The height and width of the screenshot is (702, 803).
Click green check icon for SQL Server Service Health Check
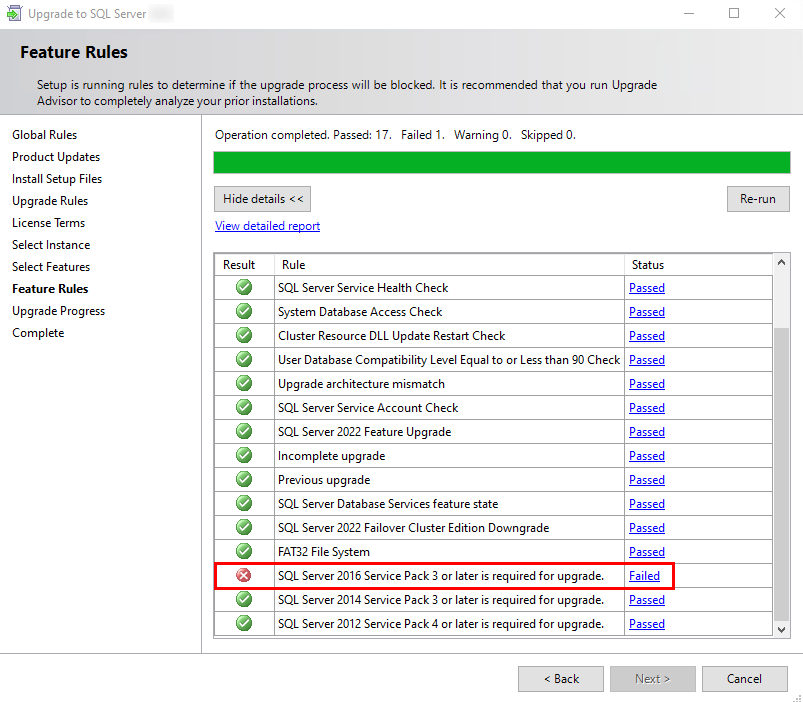click(244, 287)
